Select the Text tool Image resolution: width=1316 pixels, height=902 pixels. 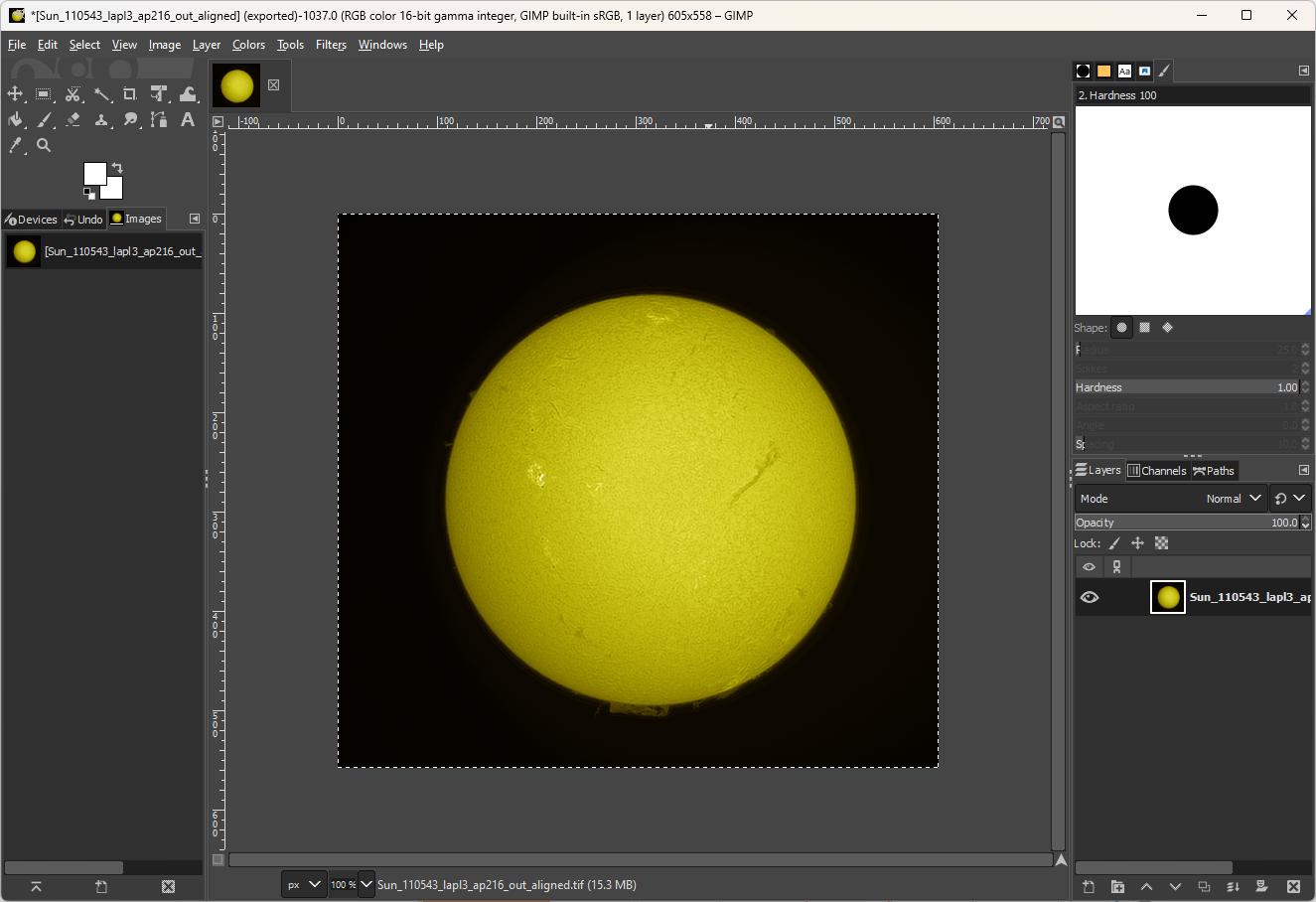(x=187, y=119)
